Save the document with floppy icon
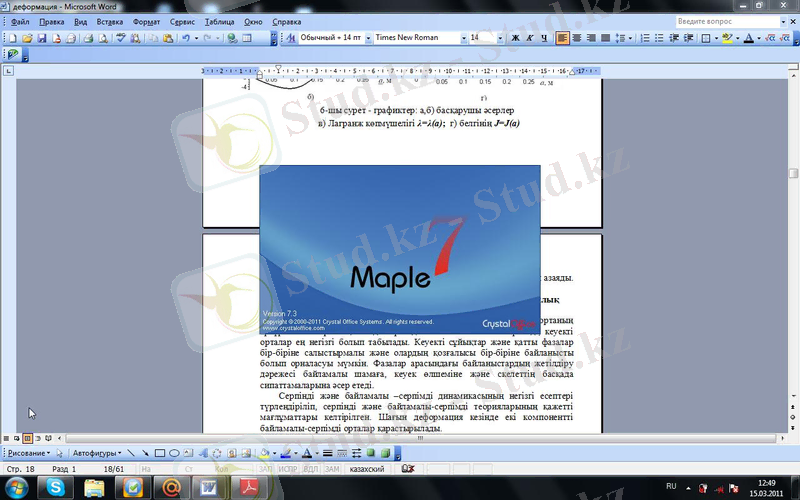 (42, 38)
